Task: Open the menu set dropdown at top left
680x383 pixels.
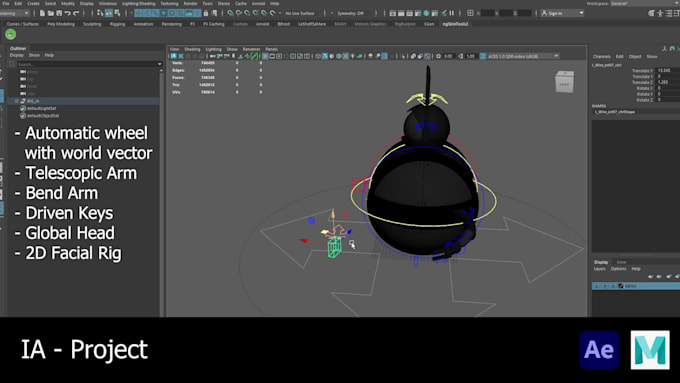Action: tap(14, 13)
